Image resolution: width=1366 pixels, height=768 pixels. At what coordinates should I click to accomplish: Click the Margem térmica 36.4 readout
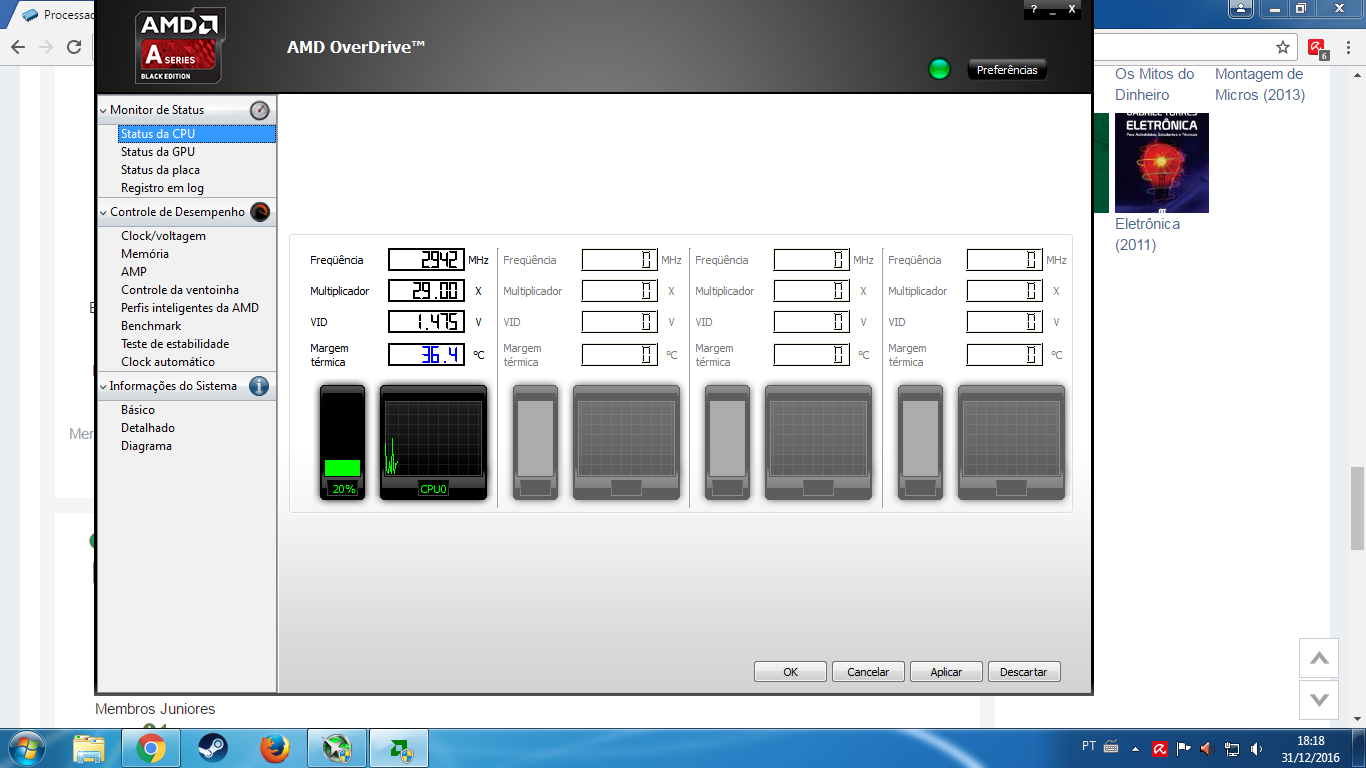click(426, 354)
